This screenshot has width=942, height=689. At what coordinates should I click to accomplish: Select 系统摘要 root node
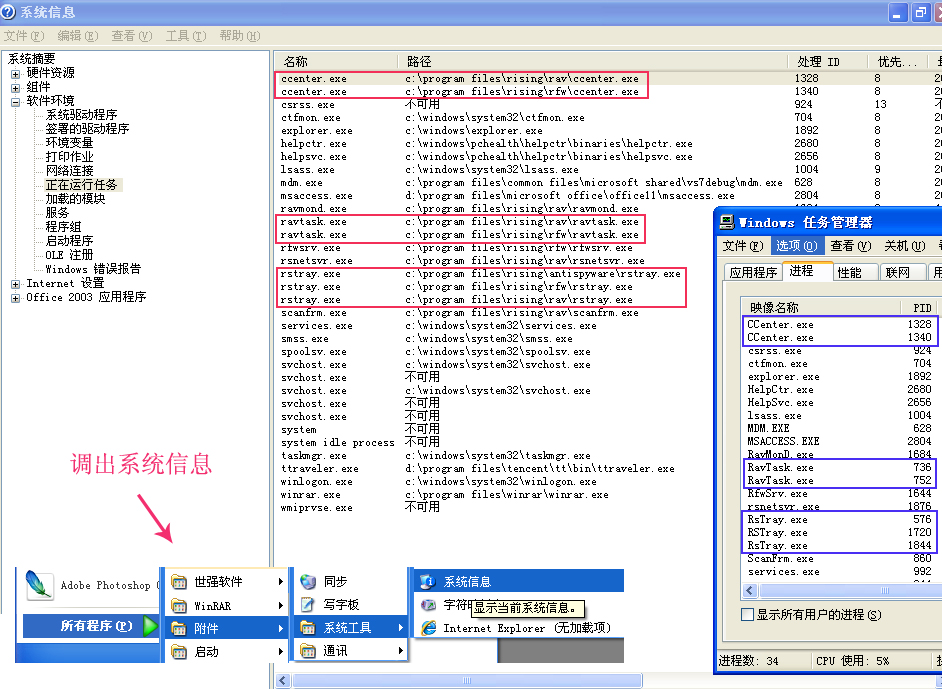31,59
